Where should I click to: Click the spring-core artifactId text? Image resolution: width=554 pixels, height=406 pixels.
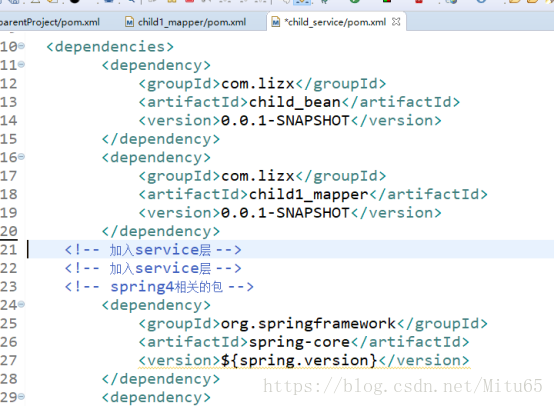[299, 342]
